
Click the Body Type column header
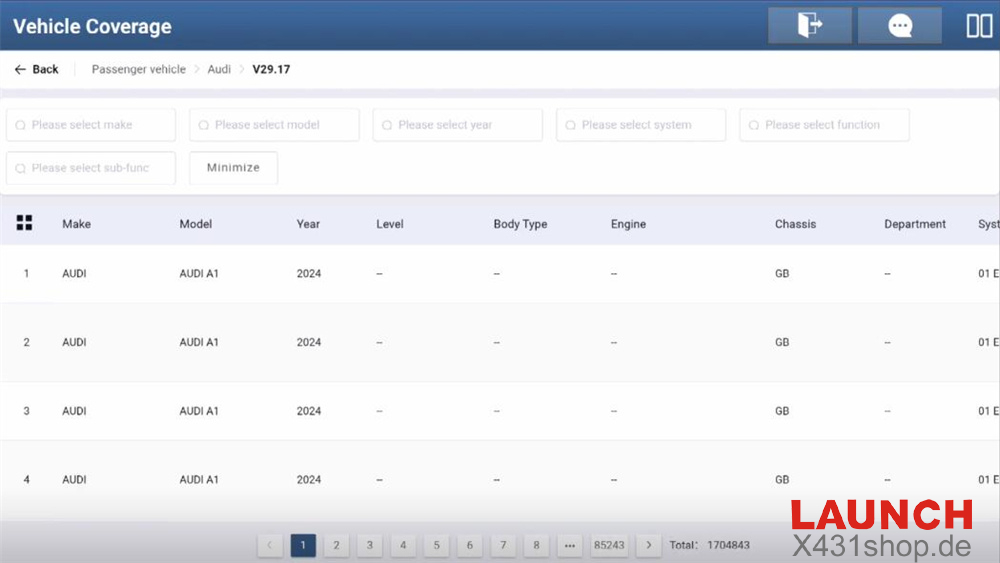pos(520,224)
